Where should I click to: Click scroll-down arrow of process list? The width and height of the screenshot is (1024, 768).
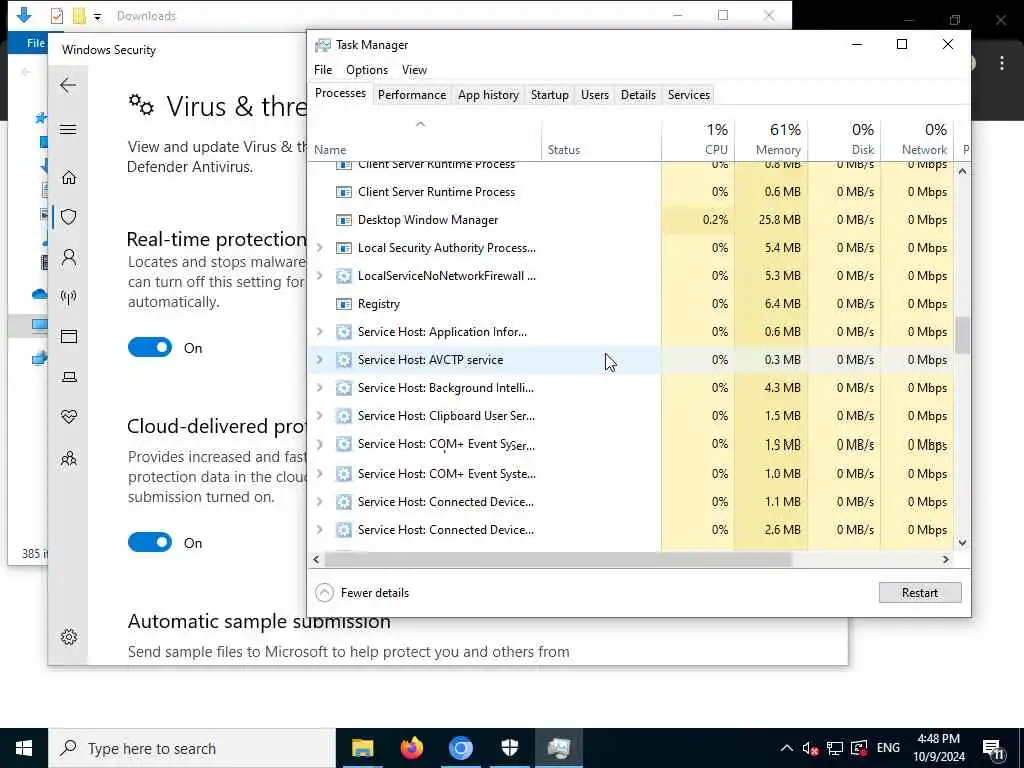(962, 543)
